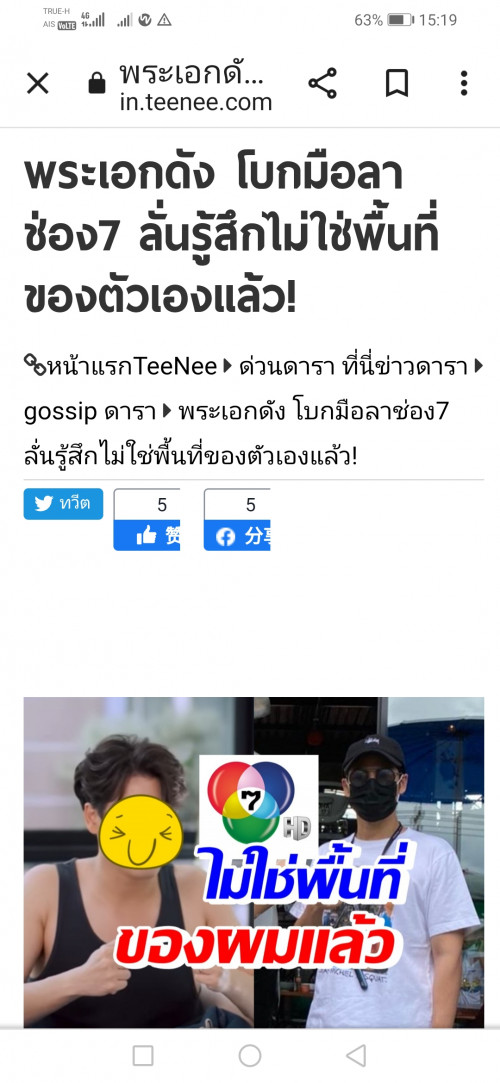Screen dimensions: 500x1083
Task: Click the Facebook like thumbs-up button
Action: [147, 535]
